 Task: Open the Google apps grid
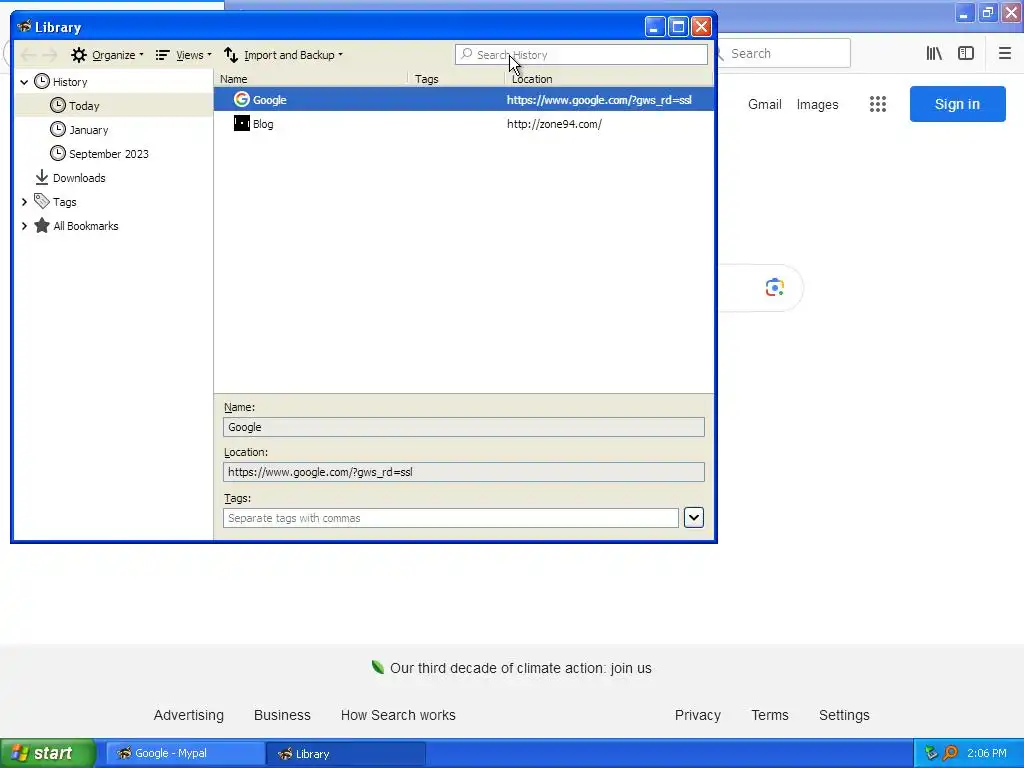point(878,104)
